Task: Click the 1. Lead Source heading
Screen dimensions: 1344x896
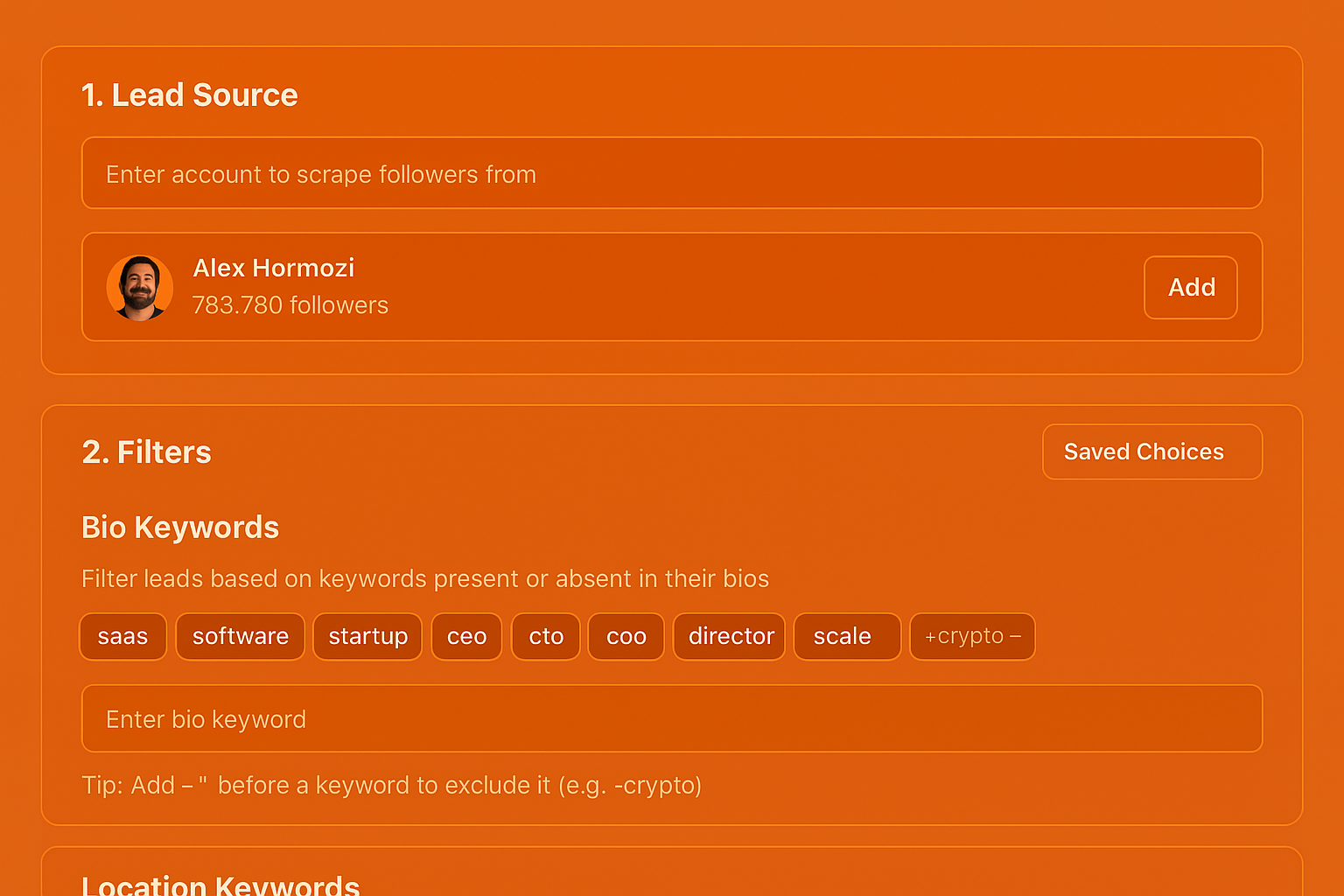Action: 189,94
